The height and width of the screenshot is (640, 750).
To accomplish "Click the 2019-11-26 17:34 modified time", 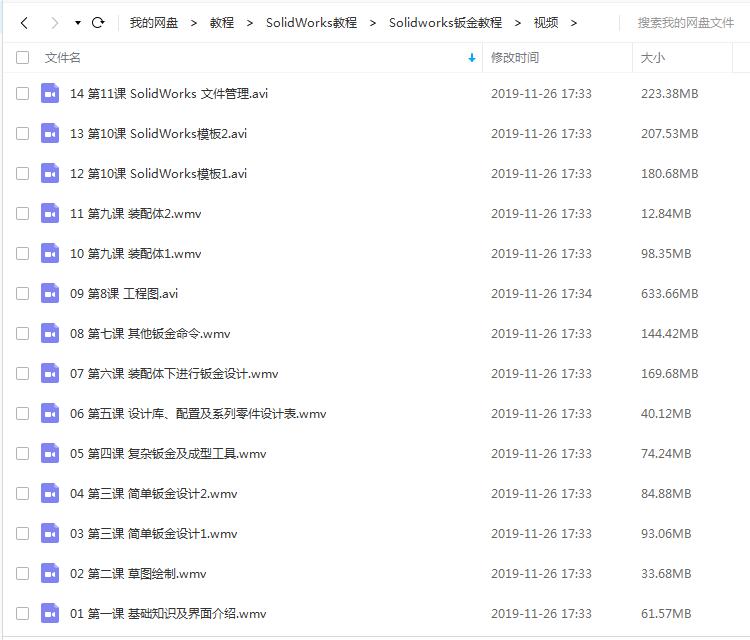I will [541, 293].
